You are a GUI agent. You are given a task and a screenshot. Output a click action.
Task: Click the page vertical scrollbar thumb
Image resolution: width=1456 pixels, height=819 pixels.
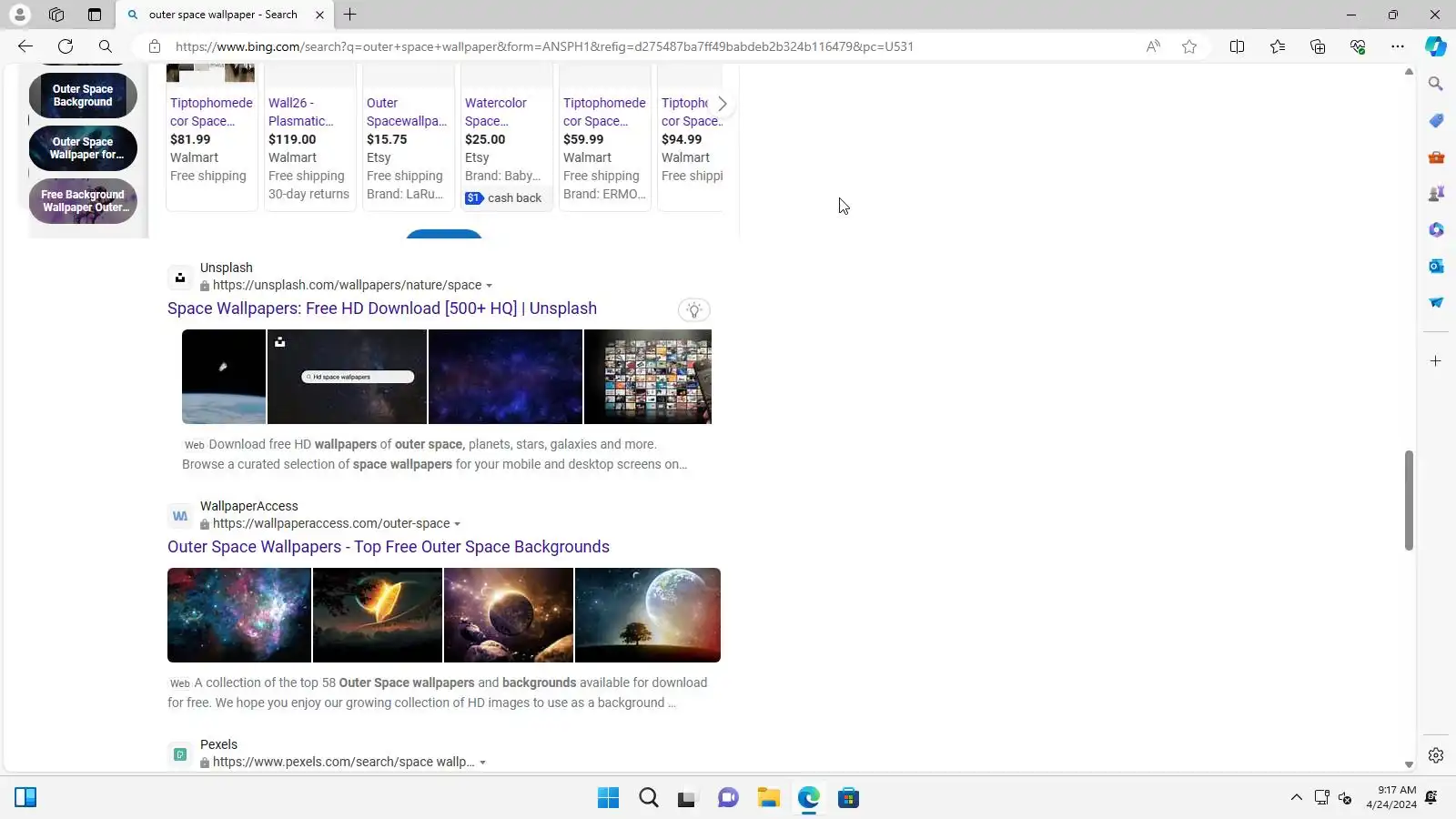pos(1409,500)
